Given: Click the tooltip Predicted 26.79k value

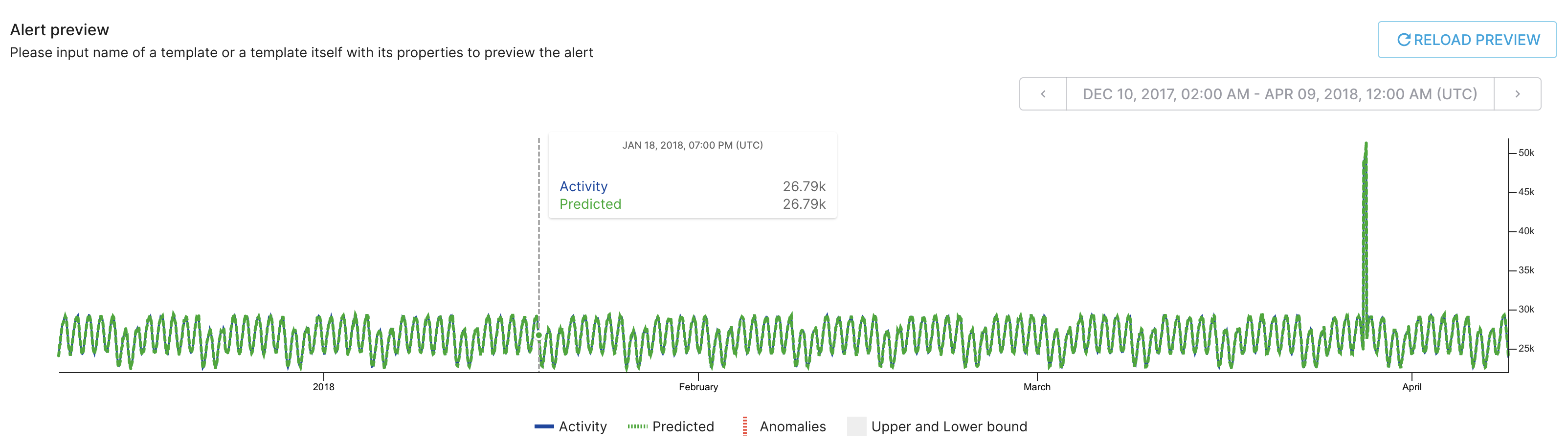Looking at the screenshot, I should click(804, 204).
